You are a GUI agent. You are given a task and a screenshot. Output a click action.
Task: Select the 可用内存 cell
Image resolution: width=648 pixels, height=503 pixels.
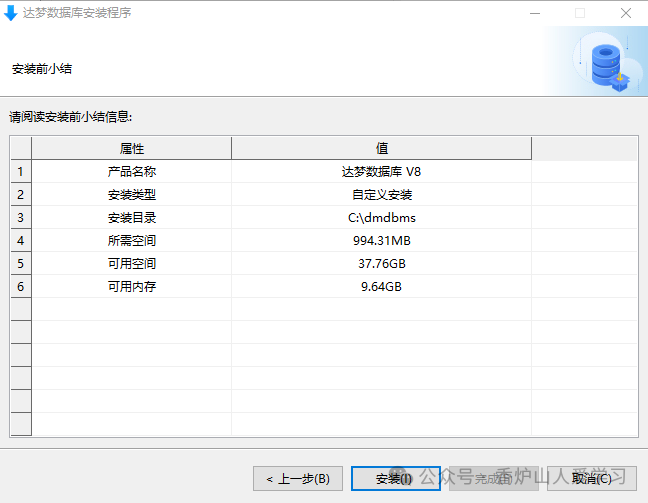(131, 286)
